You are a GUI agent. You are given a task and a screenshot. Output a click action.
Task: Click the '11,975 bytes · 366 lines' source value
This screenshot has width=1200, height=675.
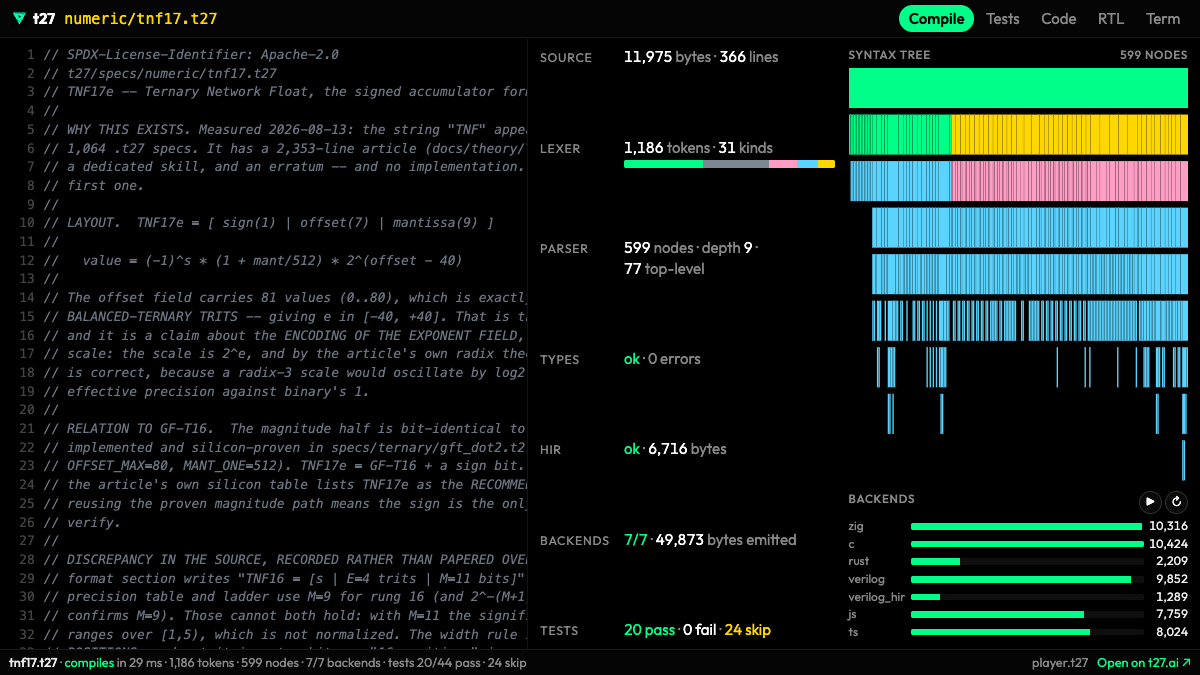(x=701, y=57)
